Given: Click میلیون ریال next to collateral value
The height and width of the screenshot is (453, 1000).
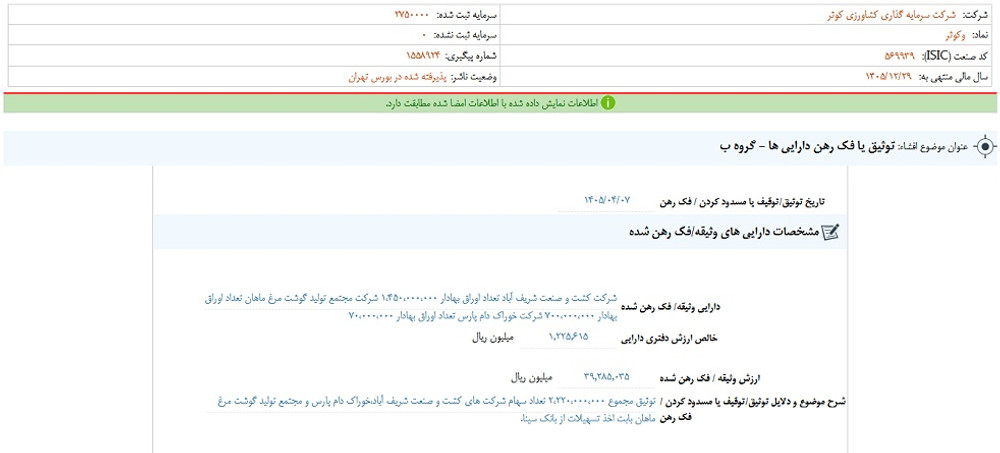Looking at the screenshot, I should tap(532, 378).
